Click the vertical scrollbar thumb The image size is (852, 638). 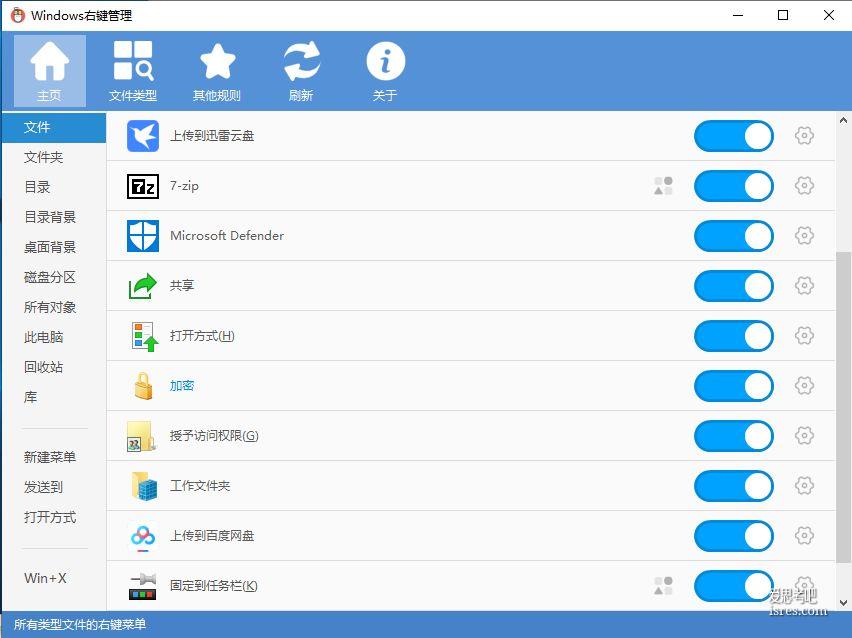[x=843, y=408]
